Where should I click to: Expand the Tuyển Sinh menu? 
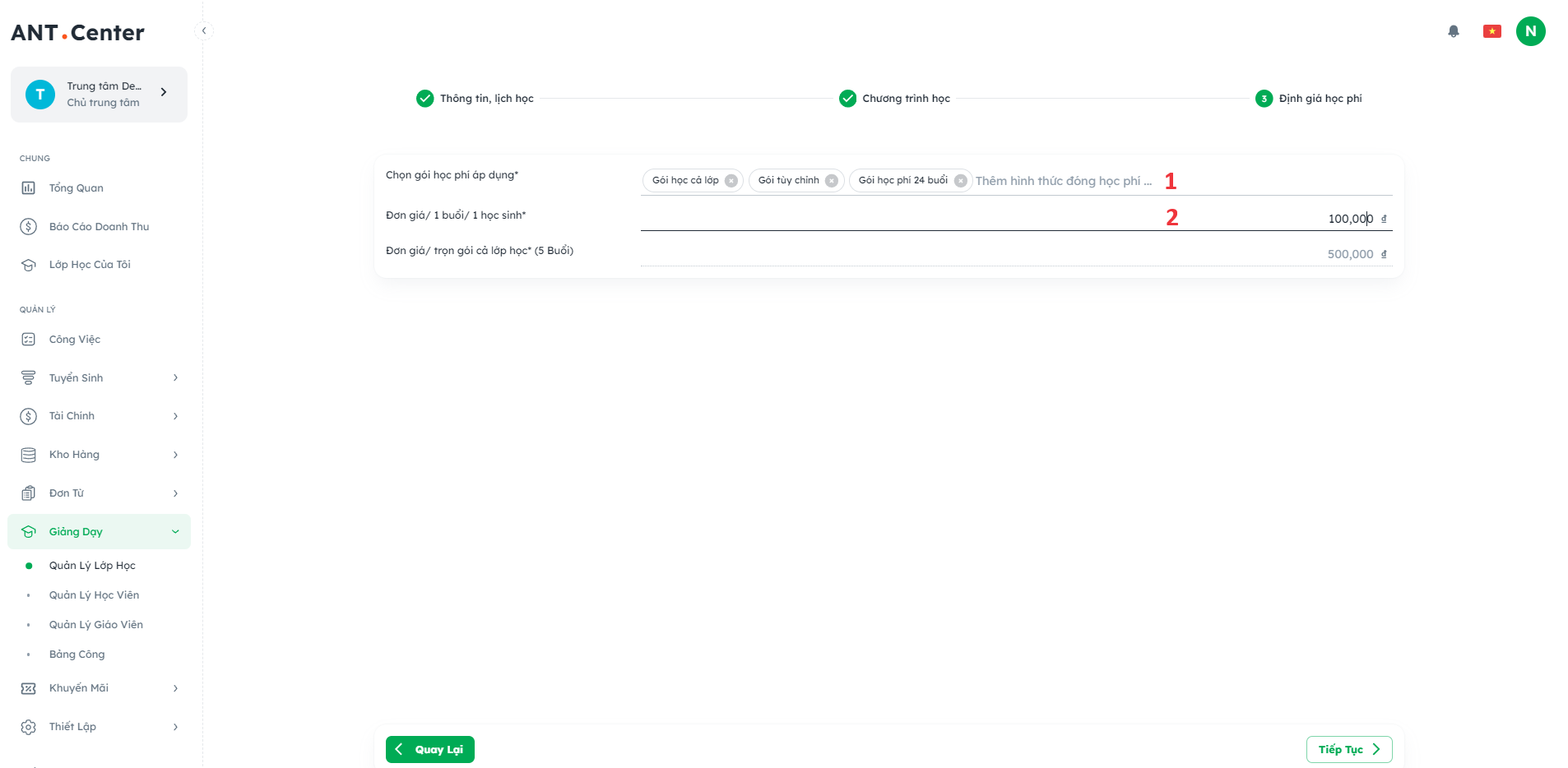99,378
